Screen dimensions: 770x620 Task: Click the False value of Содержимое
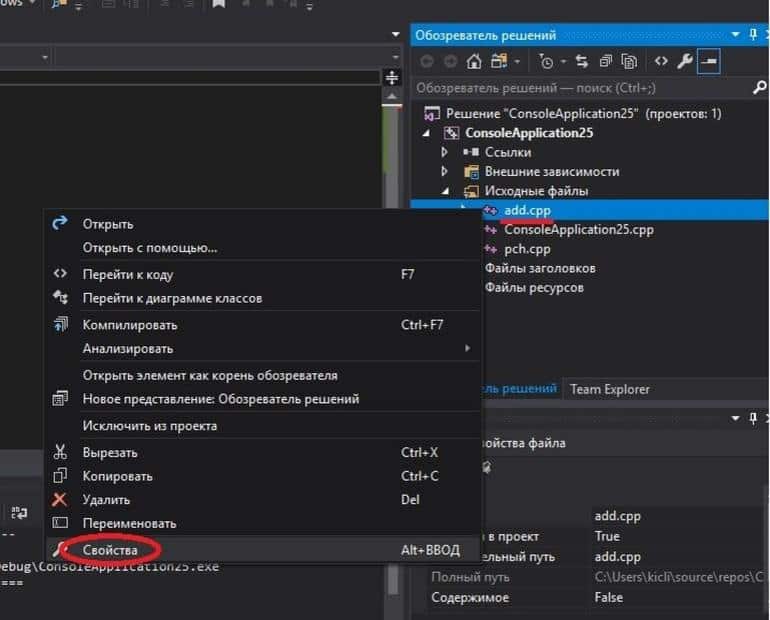pos(608,597)
